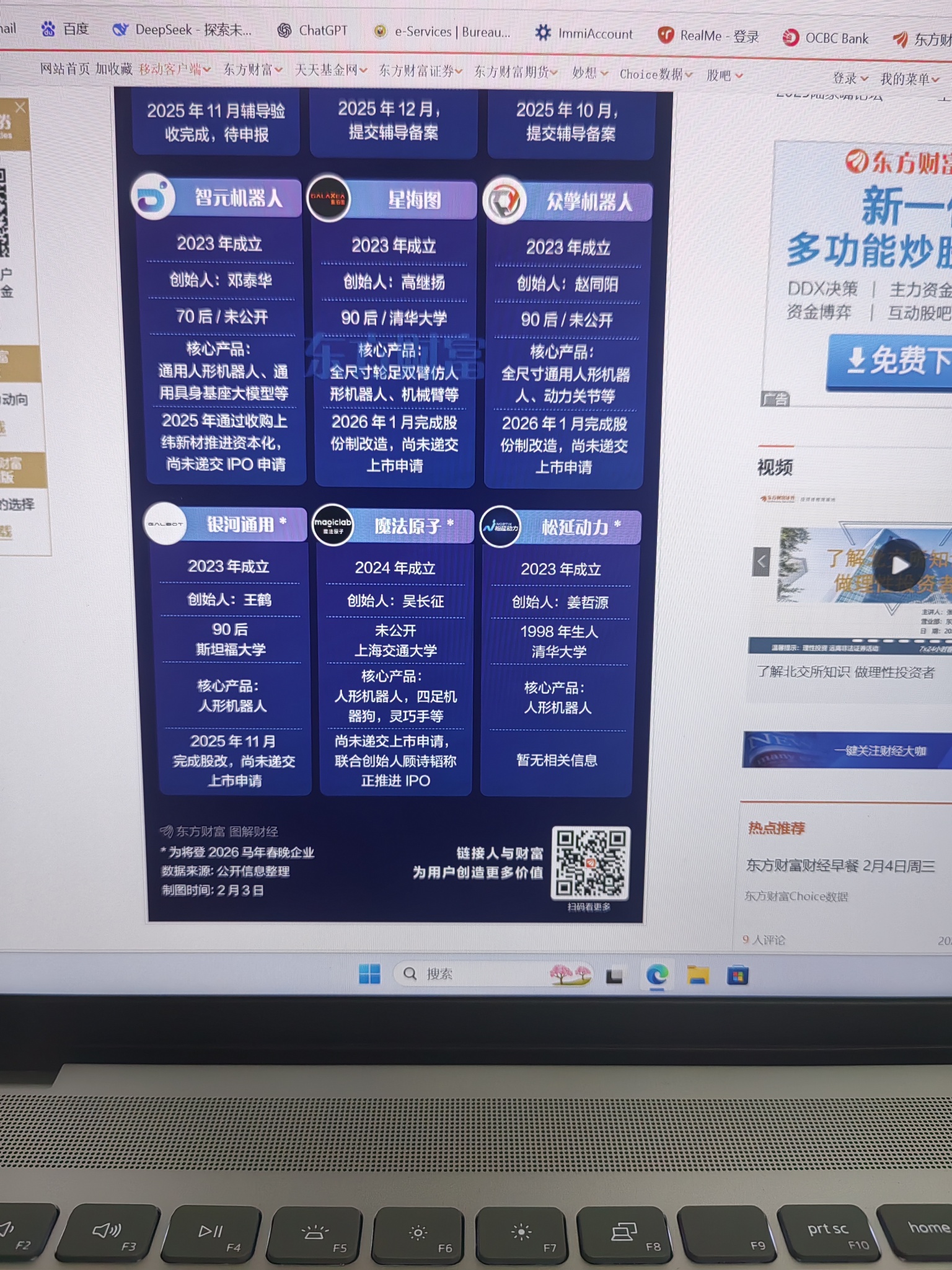The height and width of the screenshot is (1270, 952).
Task: Go to previous video with left arrow
Action: click(x=761, y=562)
